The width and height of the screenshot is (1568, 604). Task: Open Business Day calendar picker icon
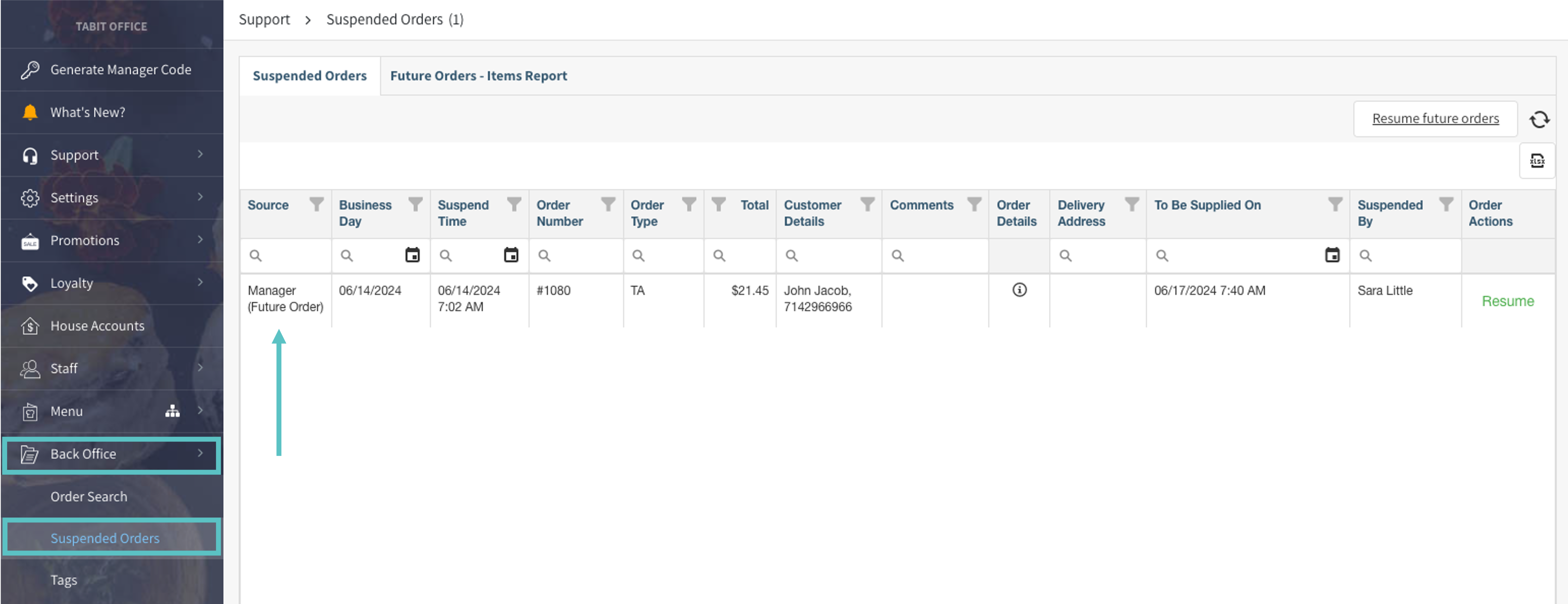coord(412,255)
